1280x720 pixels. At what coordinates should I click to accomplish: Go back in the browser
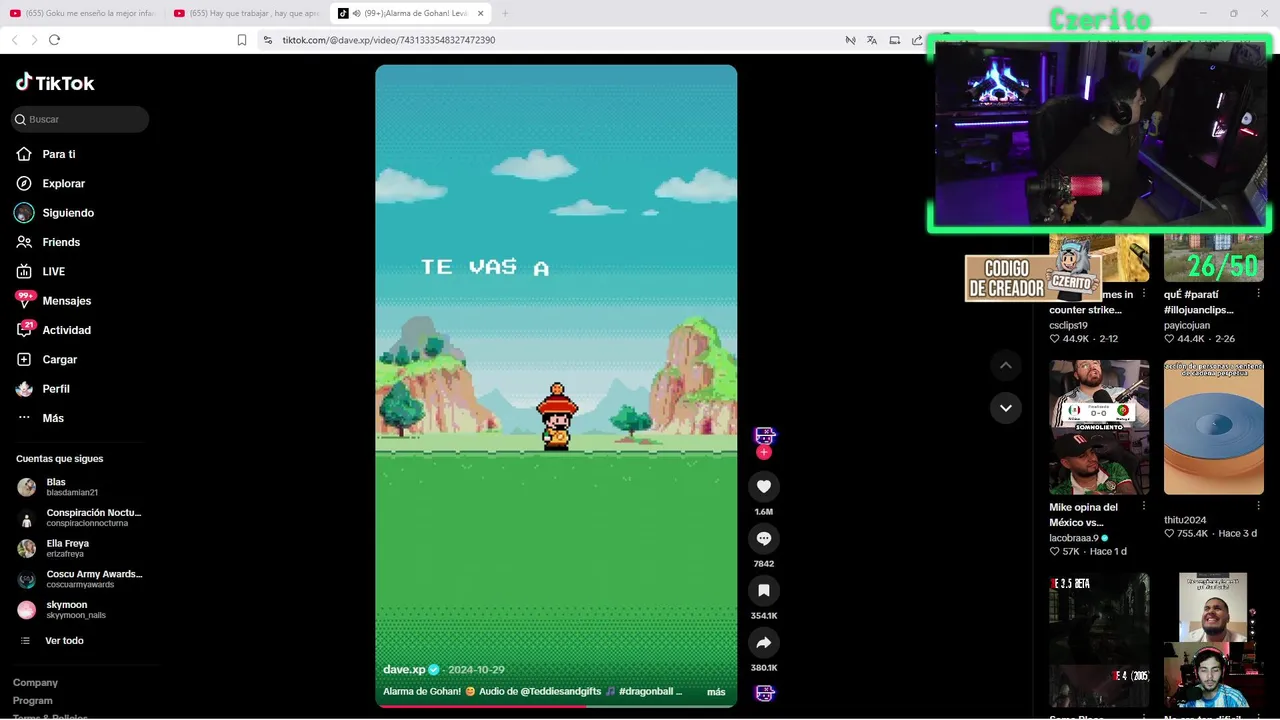coord(14,40)
